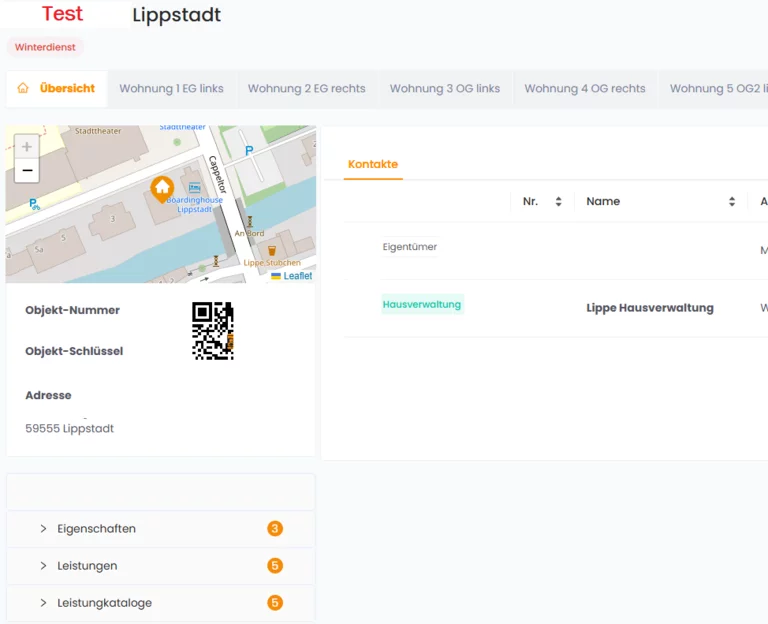The image size is (768, 624).
Task: Switch to Wohnung 1 EG links tab
Action: tap(171, 88)
